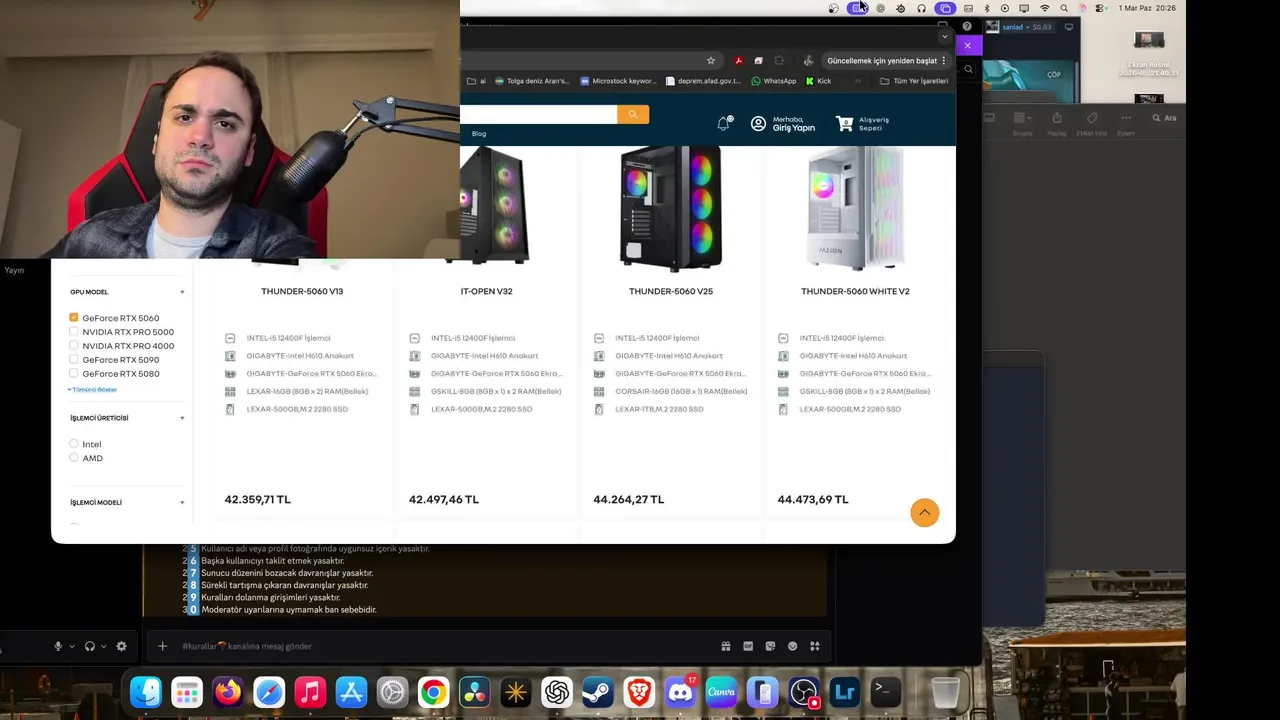Open the Blog link in the store navigation
The image size is (1280, 720).
coord(479,134)
